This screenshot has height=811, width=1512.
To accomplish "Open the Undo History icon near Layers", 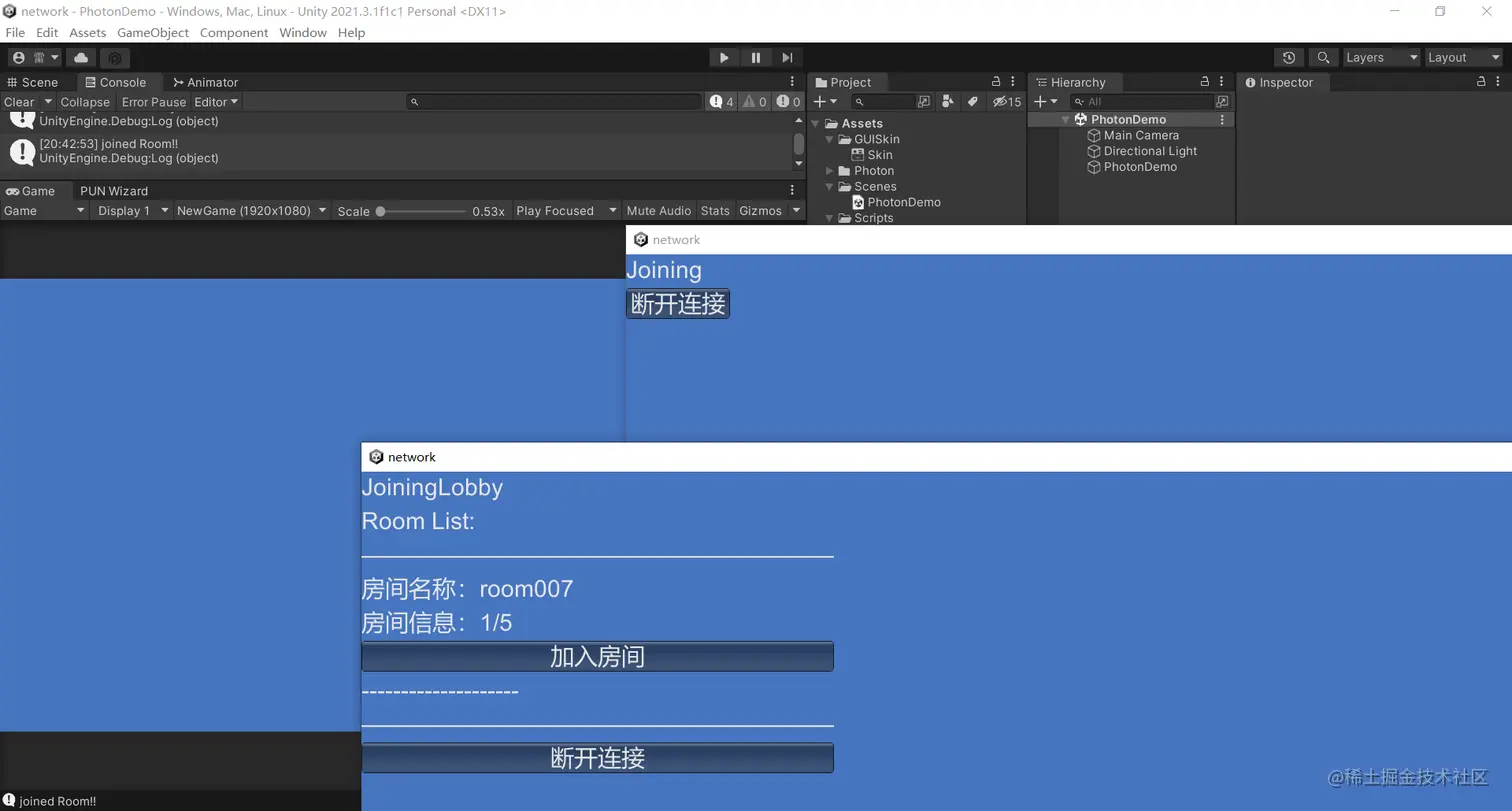I will pyautogui.click(x=1289, y=57).
